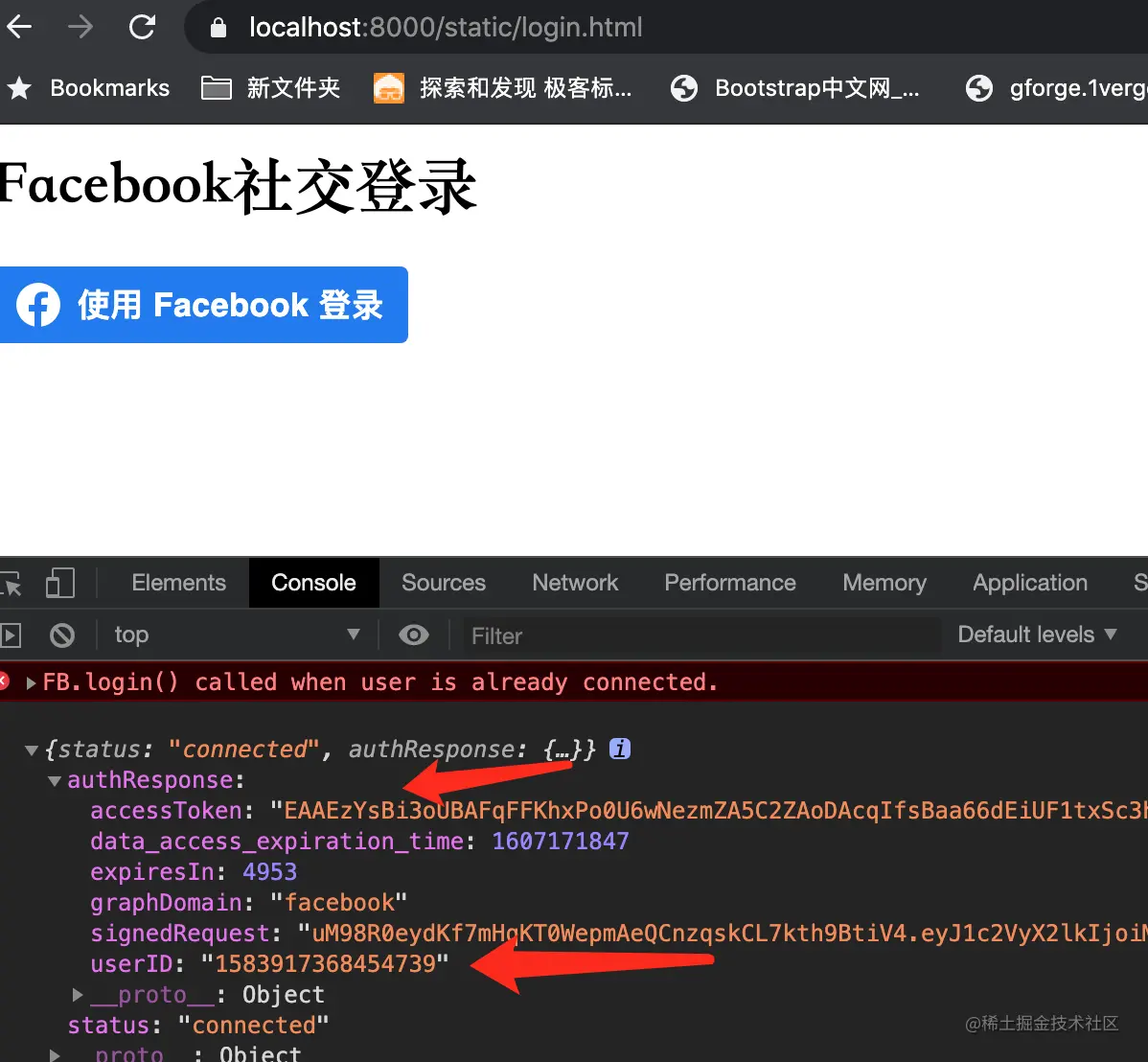Go back with the browser back arrow
The image size is (1148, 1062).
(19, 27)
